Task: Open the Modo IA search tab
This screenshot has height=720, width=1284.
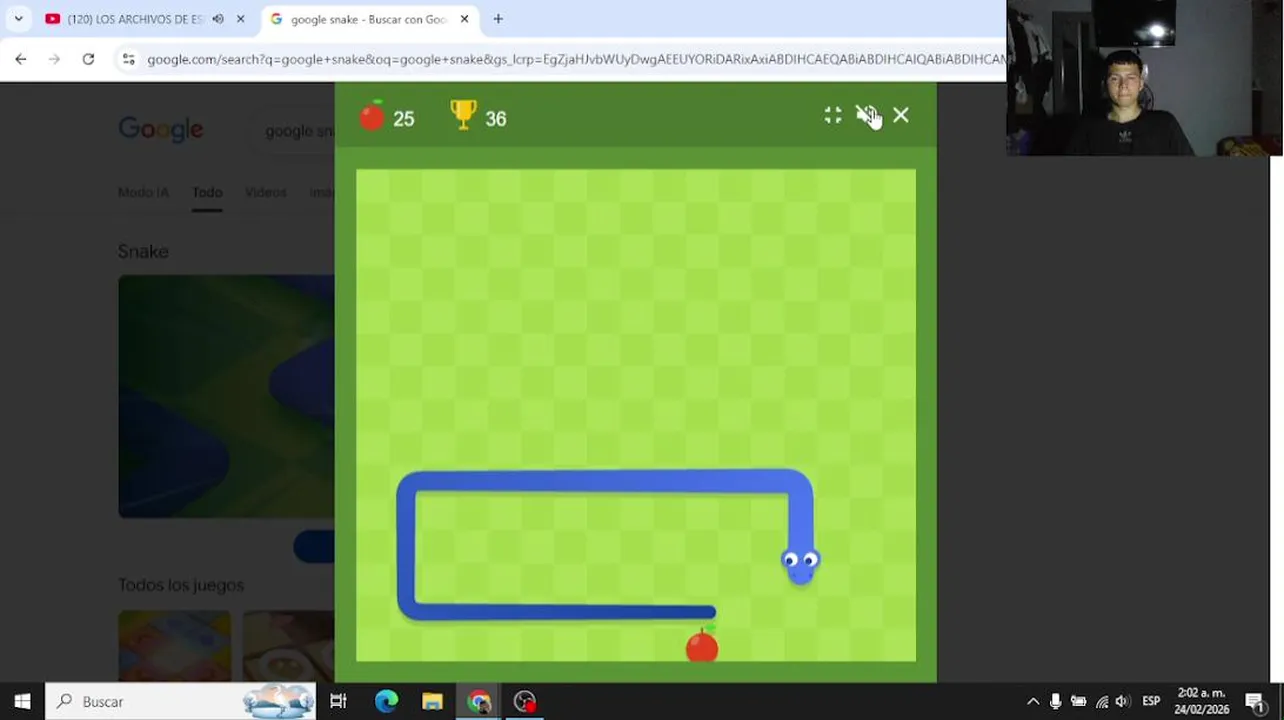Action: pos(143,192)
